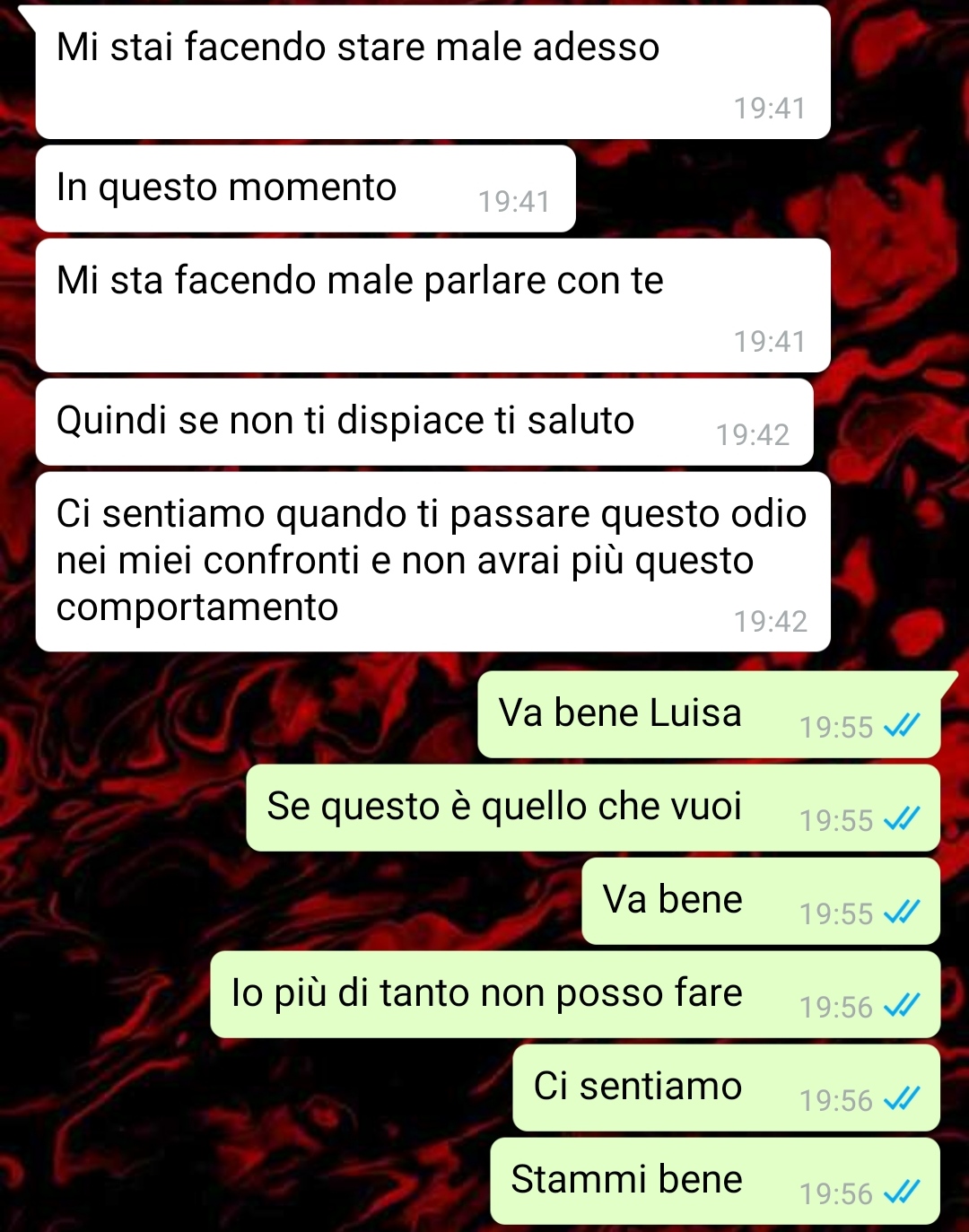This screenshot has height=1232, width=969.
Task: Tap the 19:42 timestamp on the 'comportamento' message
Action: point(770,621)
